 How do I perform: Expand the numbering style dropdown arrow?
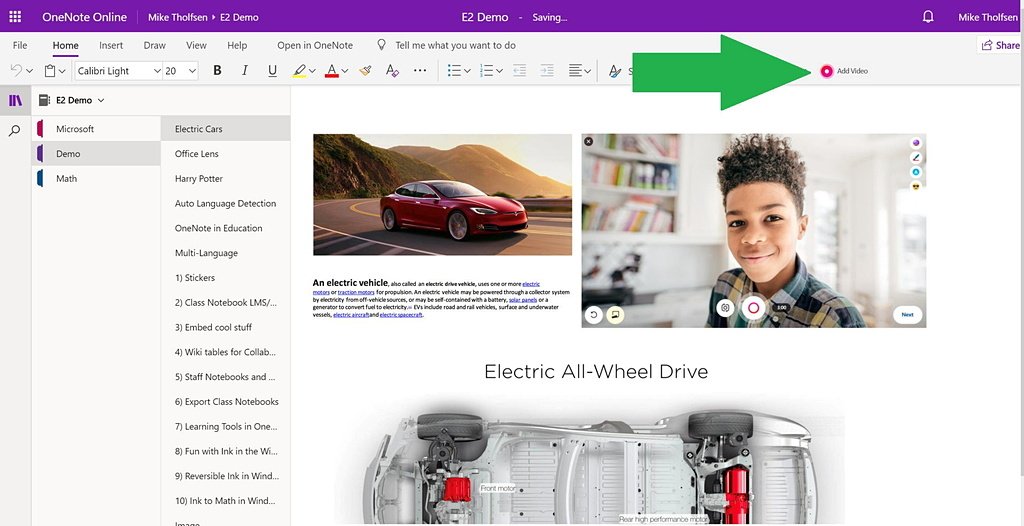click(500, 71)
